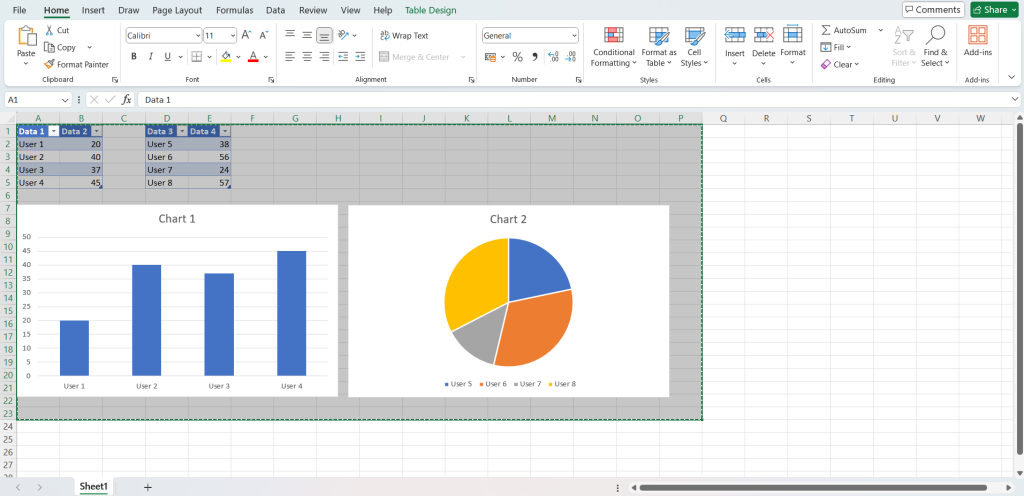The width and height of the screenshot is (1024, 496).
Task: Select the Sheet1 sheet tab
Action: [x=94, y=486]
